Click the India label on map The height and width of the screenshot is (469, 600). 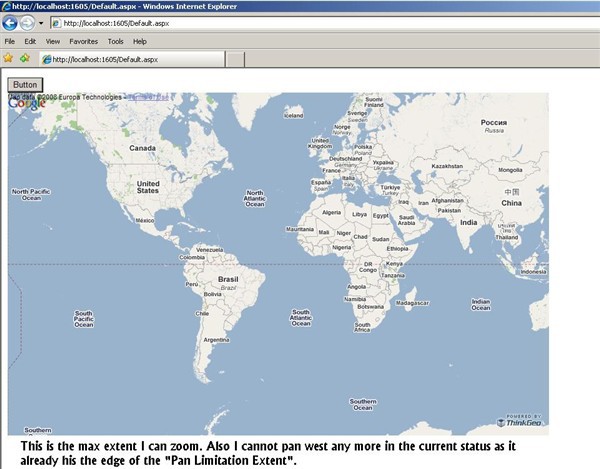469,222
